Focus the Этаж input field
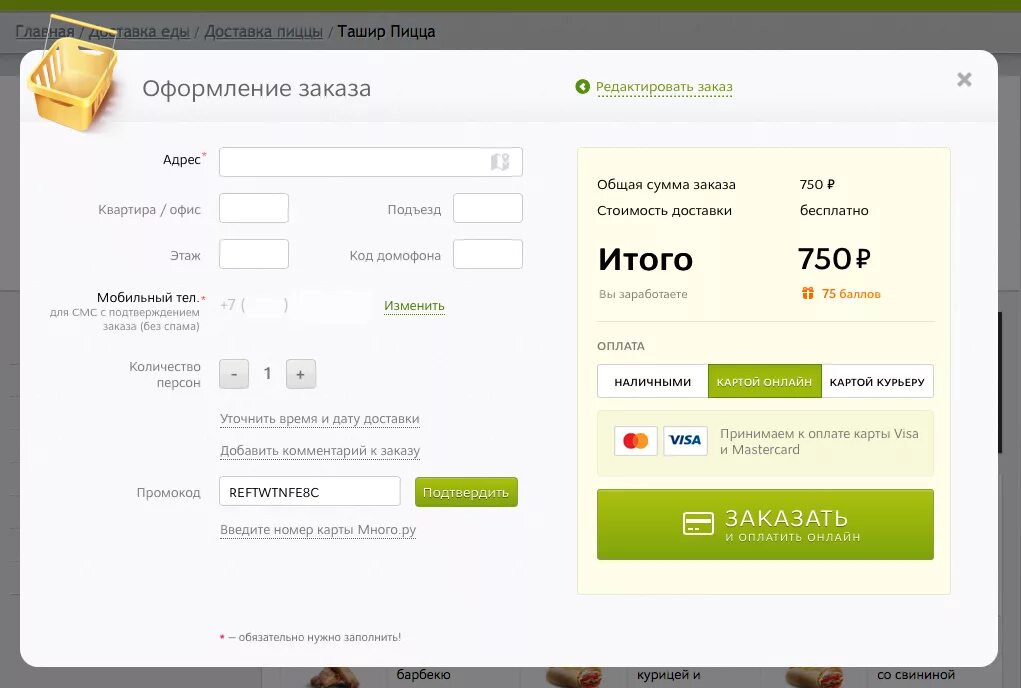Viewport: 1021px width, 688px height. (254, 254)
